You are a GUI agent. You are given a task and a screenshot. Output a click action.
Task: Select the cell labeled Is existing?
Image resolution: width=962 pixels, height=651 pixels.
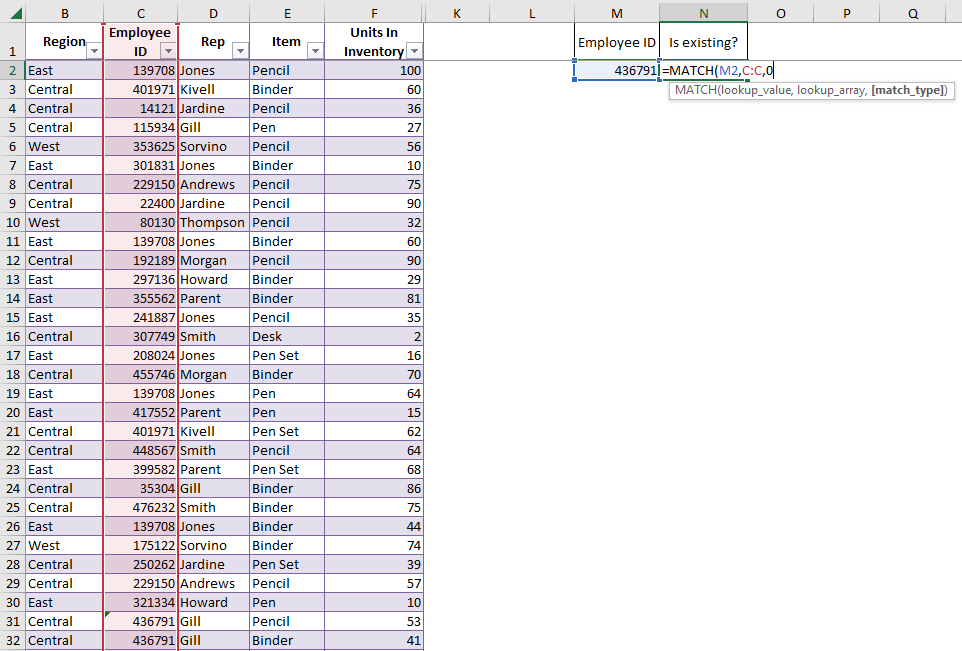(703, 41)
